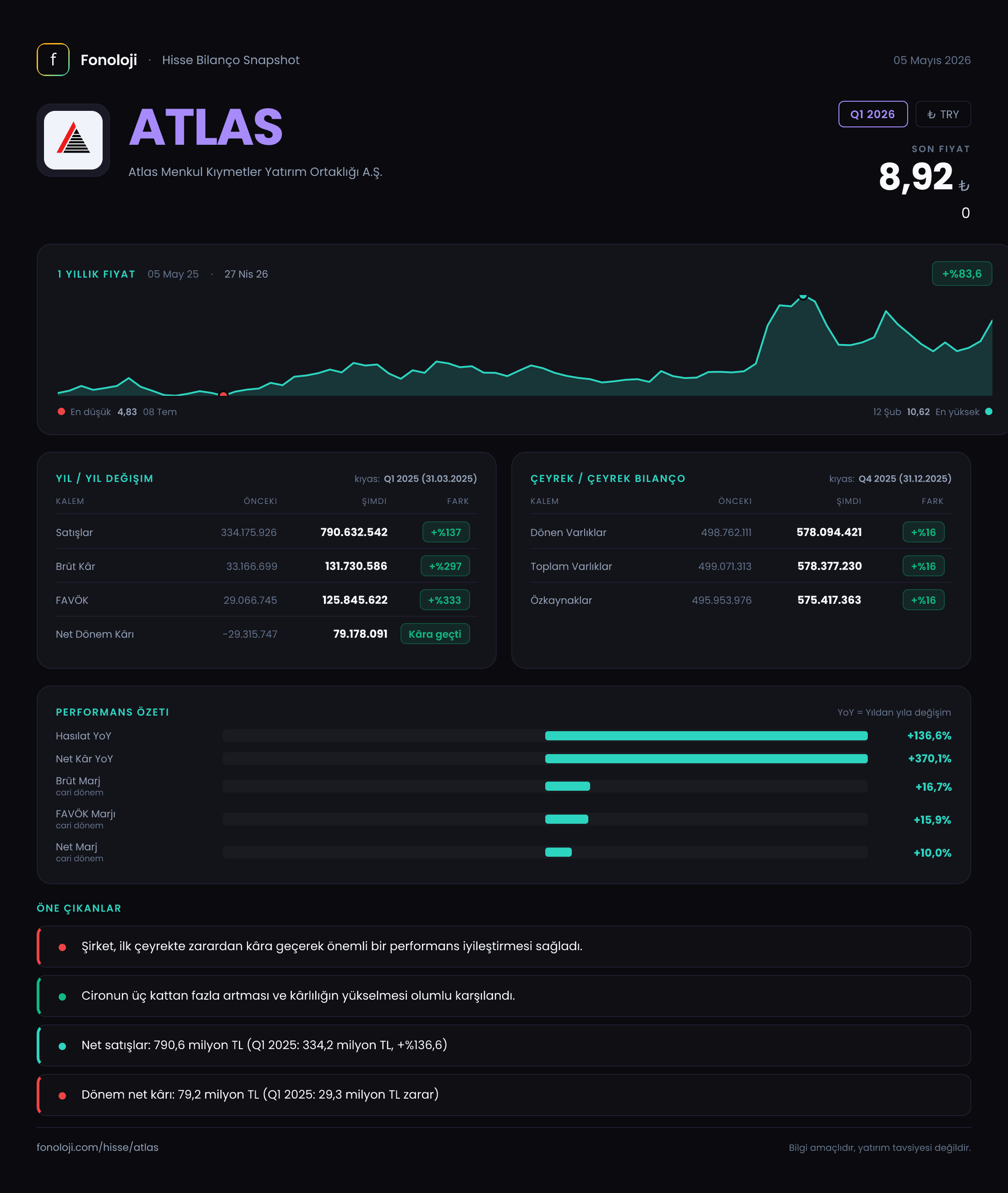
Task: Click the +%297 badge in Brüt Kâr row
Action: (x=445, y=566)
